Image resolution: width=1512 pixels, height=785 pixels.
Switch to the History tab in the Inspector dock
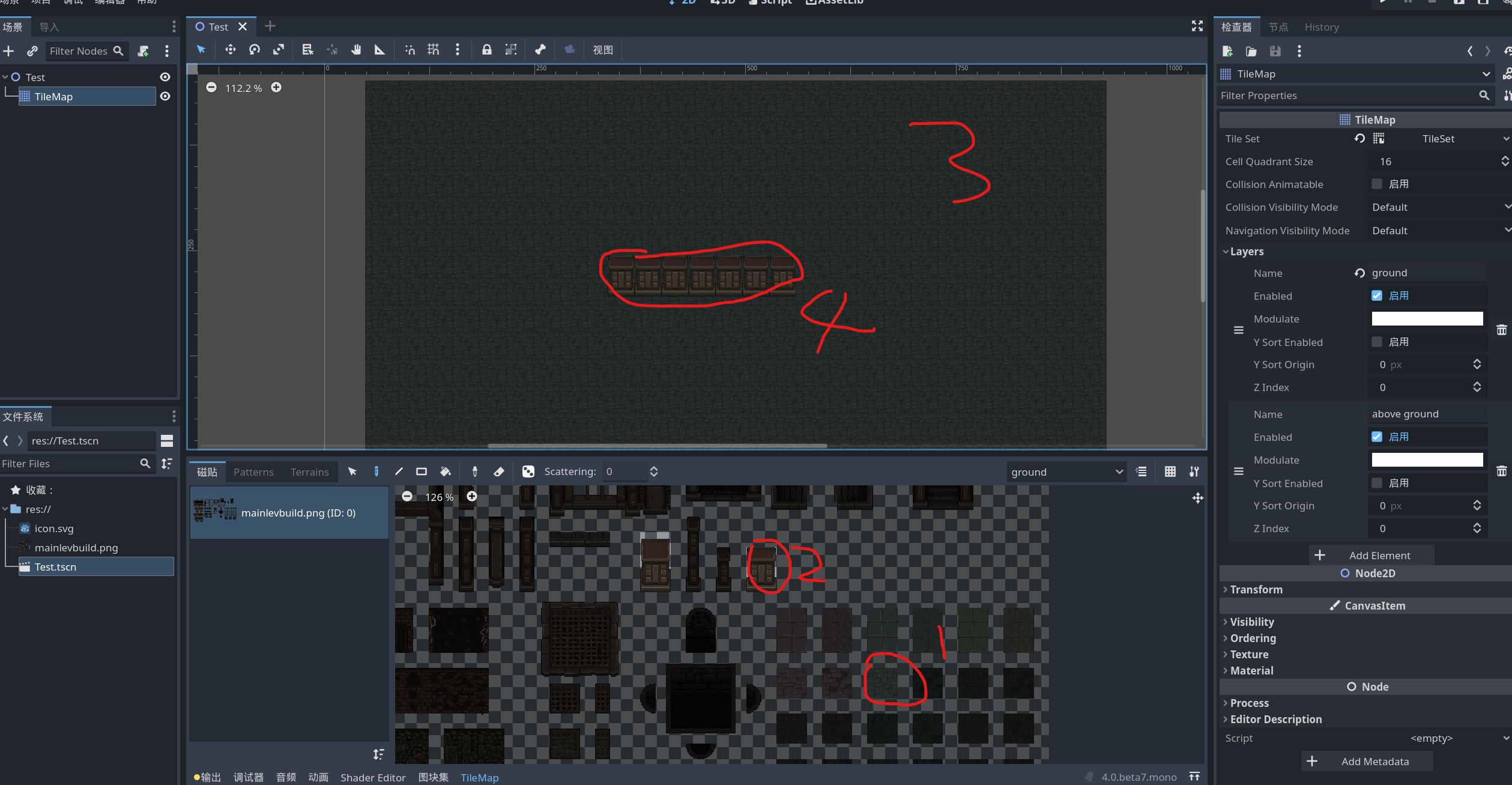1321,27
